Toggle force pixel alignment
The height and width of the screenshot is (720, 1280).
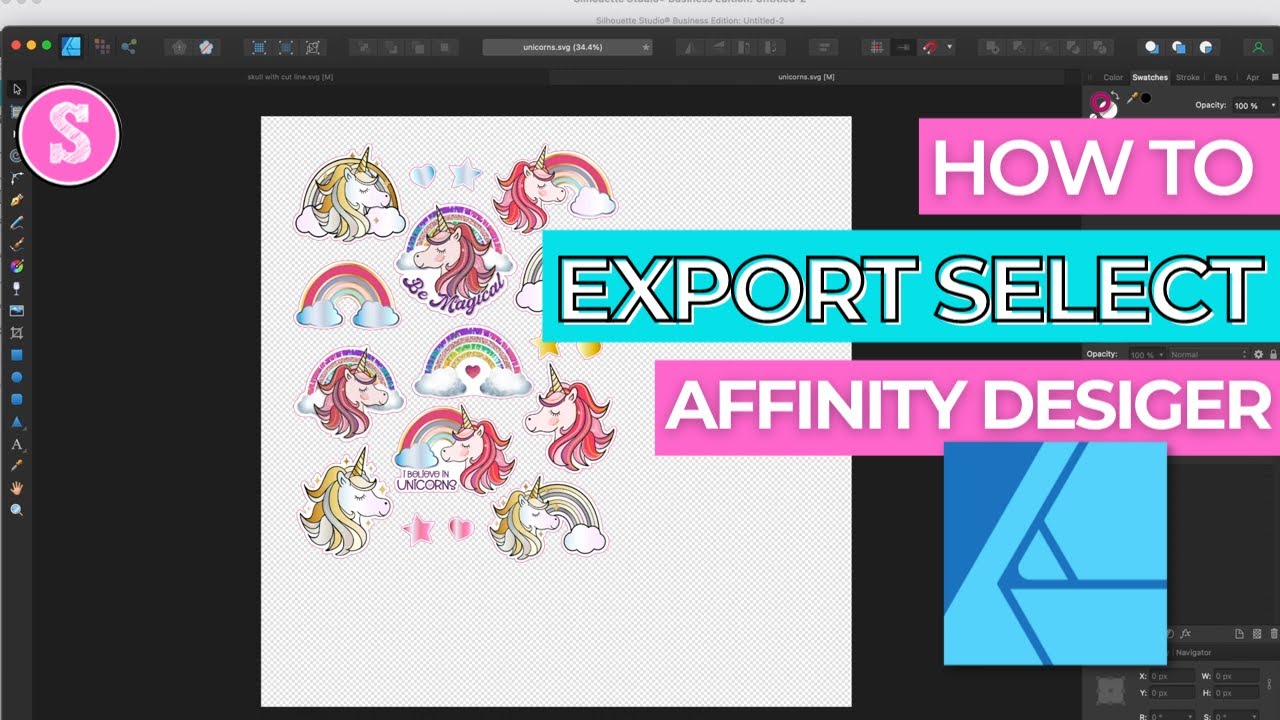coord(903,47)
